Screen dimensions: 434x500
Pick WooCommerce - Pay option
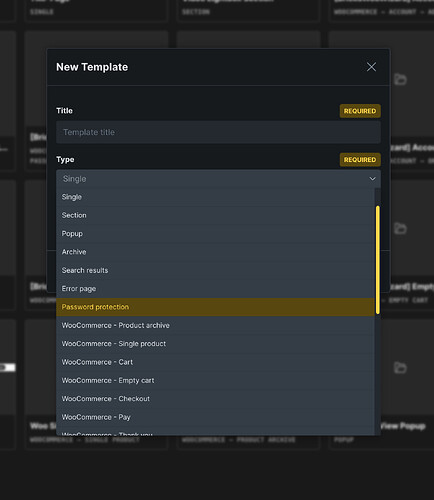click(x=215, y=417)
